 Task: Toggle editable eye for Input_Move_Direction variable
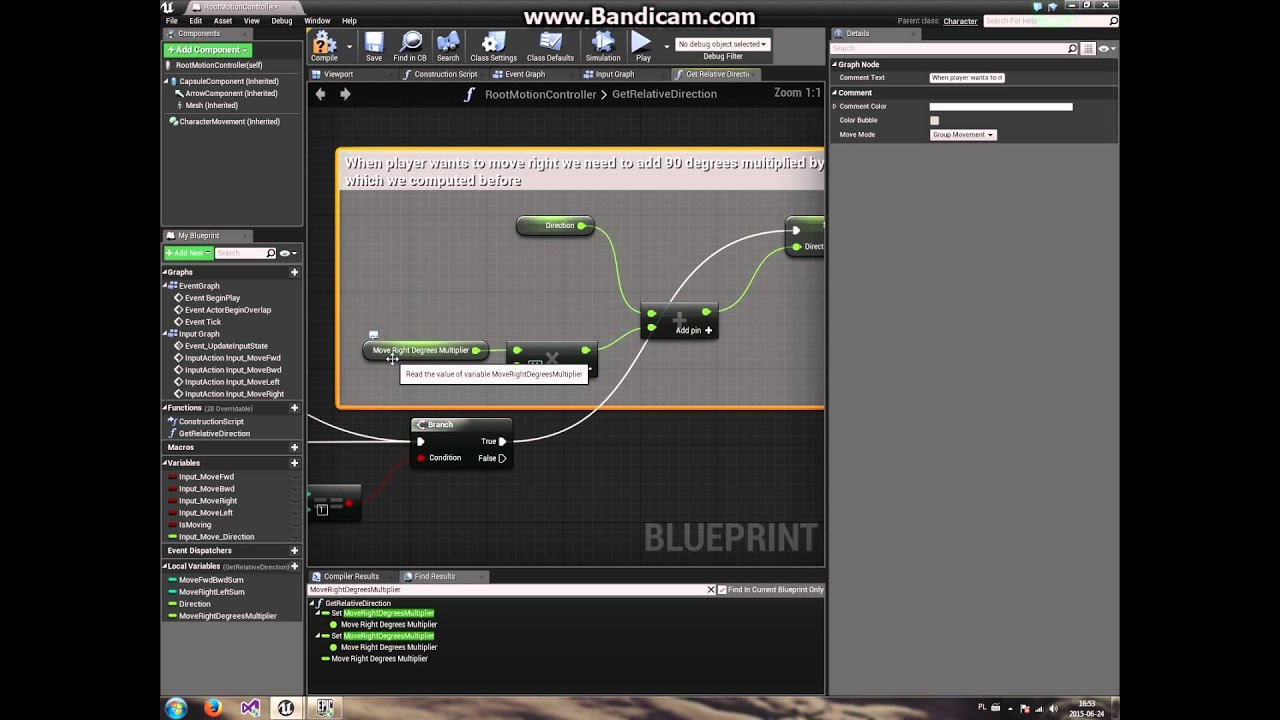[x=295, y=537]
